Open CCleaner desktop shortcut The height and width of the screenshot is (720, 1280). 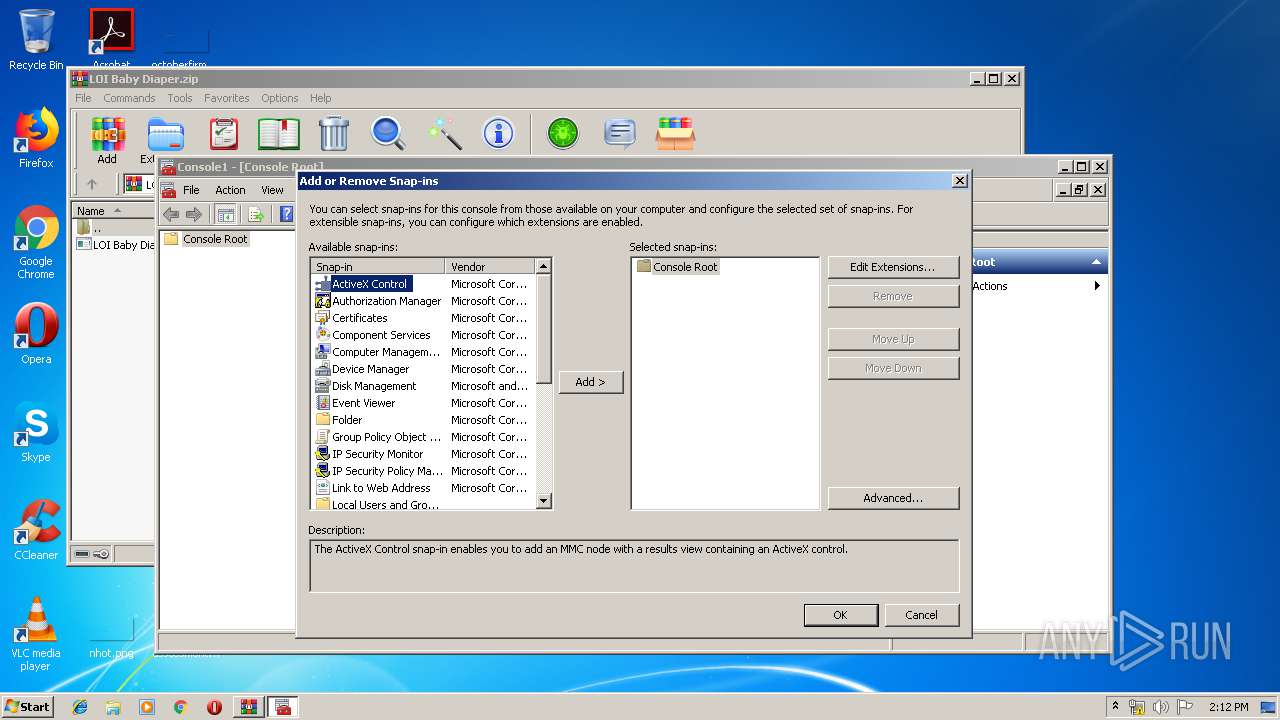36,530
